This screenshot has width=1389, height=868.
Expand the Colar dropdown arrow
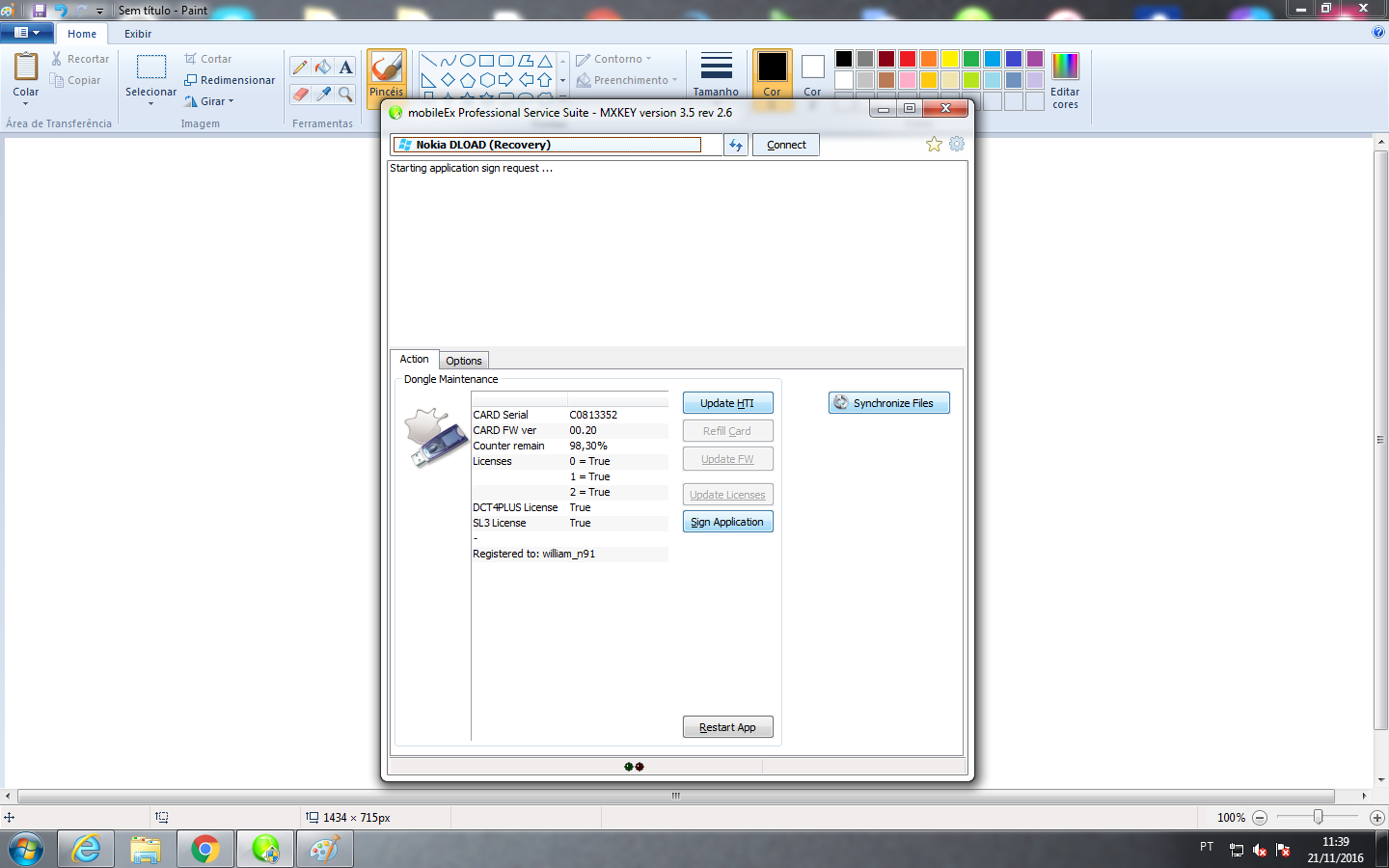(26, 103)
